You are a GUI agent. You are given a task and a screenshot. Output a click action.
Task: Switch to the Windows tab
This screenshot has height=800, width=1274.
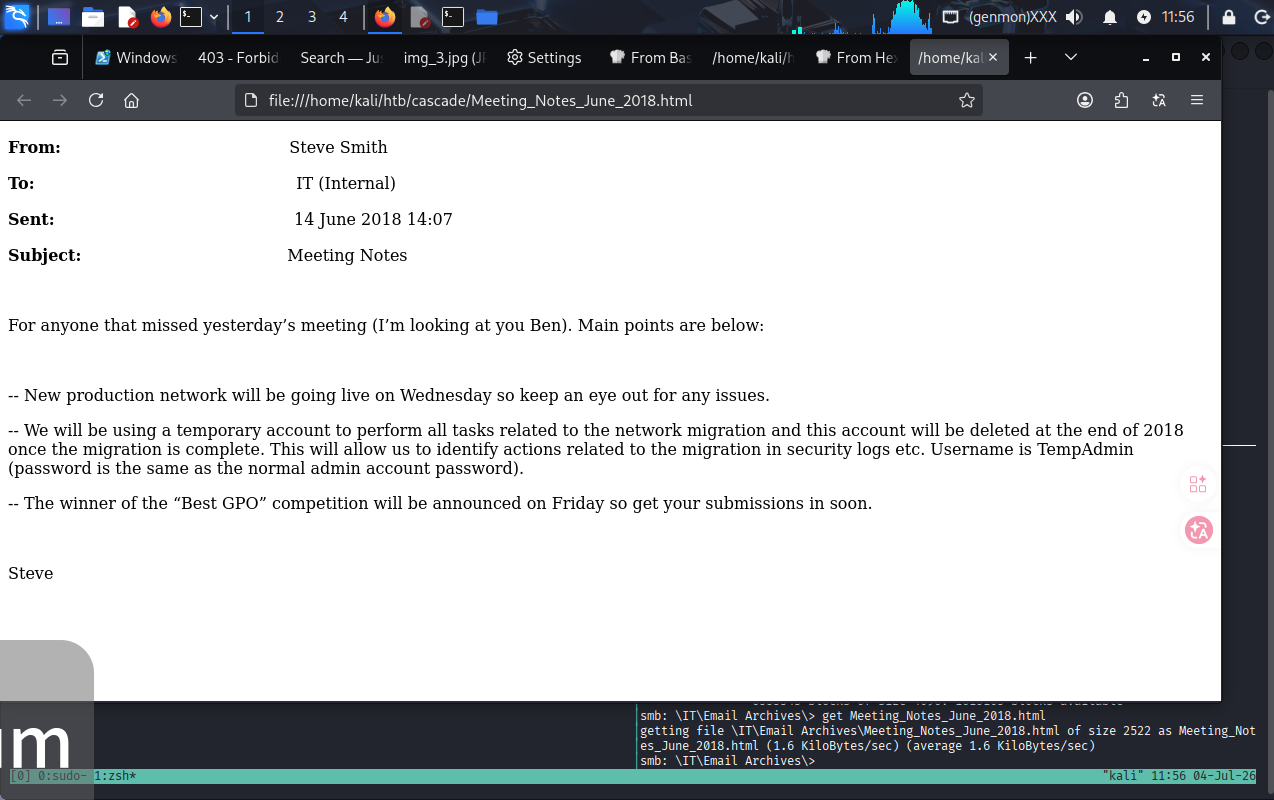click(136, 57)
